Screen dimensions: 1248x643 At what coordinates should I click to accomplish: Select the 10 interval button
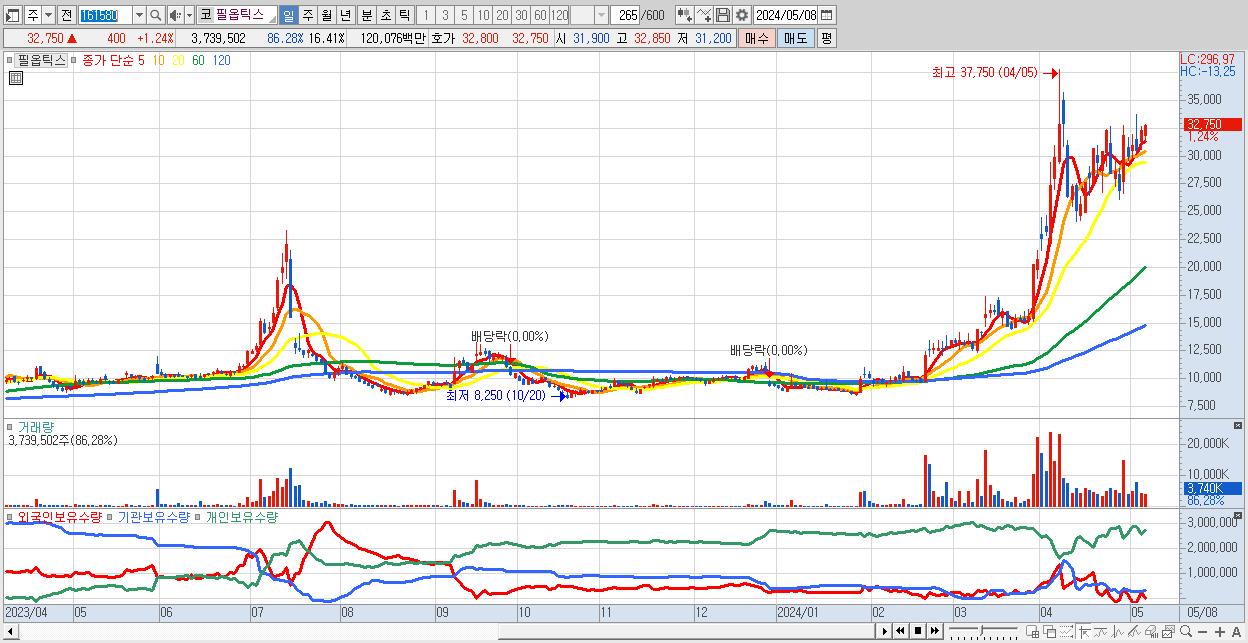point(483,15)
